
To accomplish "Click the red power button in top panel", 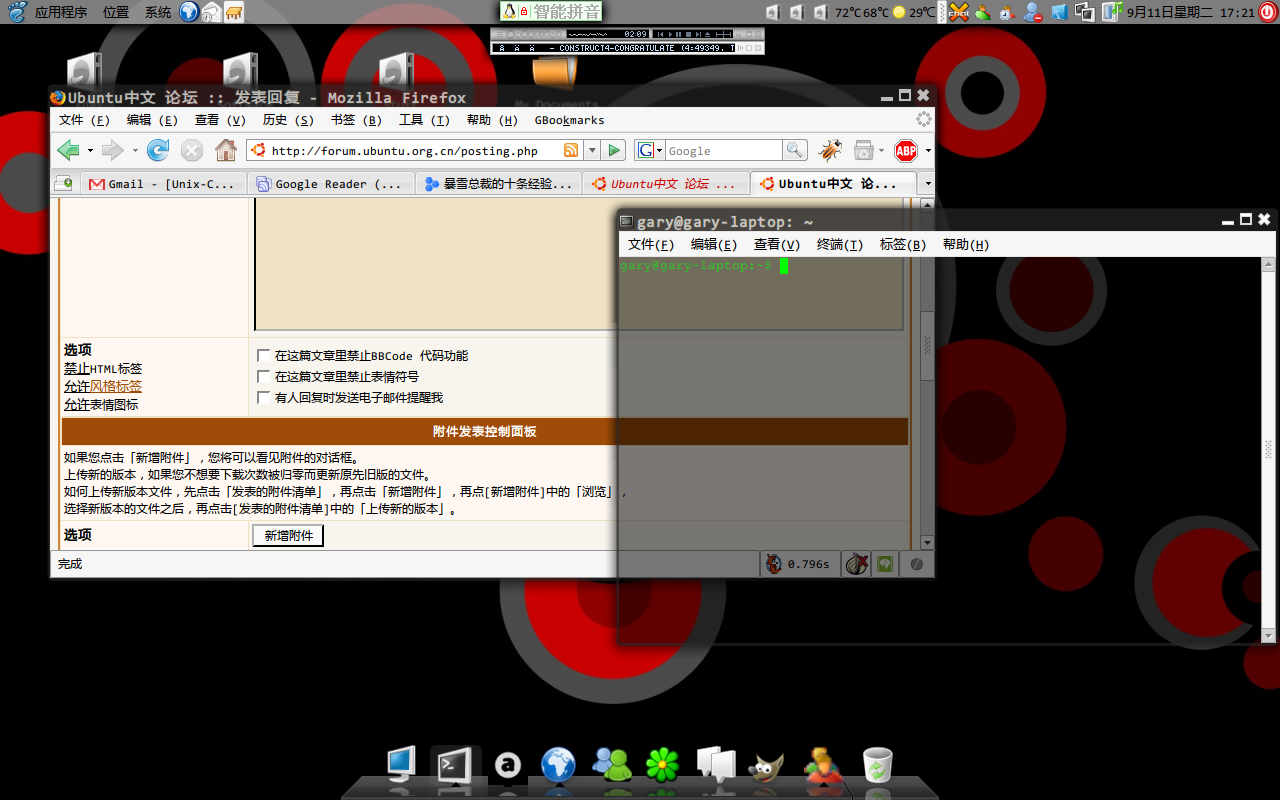I will click(1267, 12).
